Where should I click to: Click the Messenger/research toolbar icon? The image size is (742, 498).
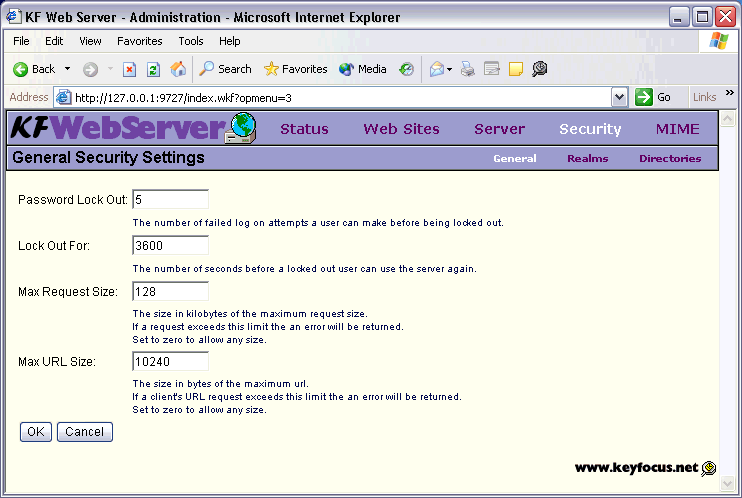(539, 69)
